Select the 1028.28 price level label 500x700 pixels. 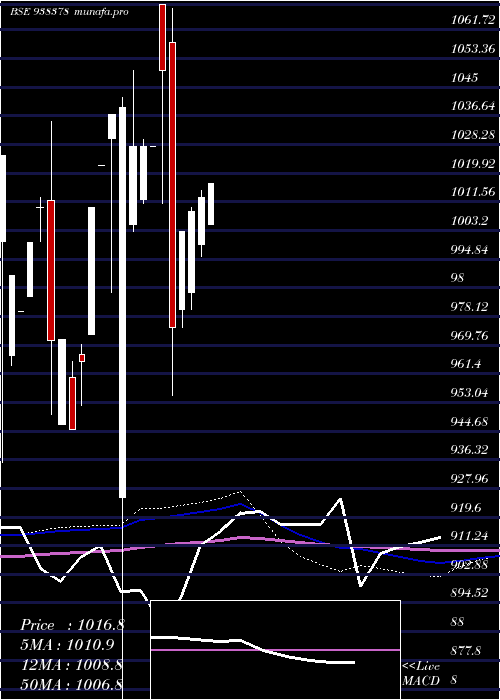coord(473,134)
